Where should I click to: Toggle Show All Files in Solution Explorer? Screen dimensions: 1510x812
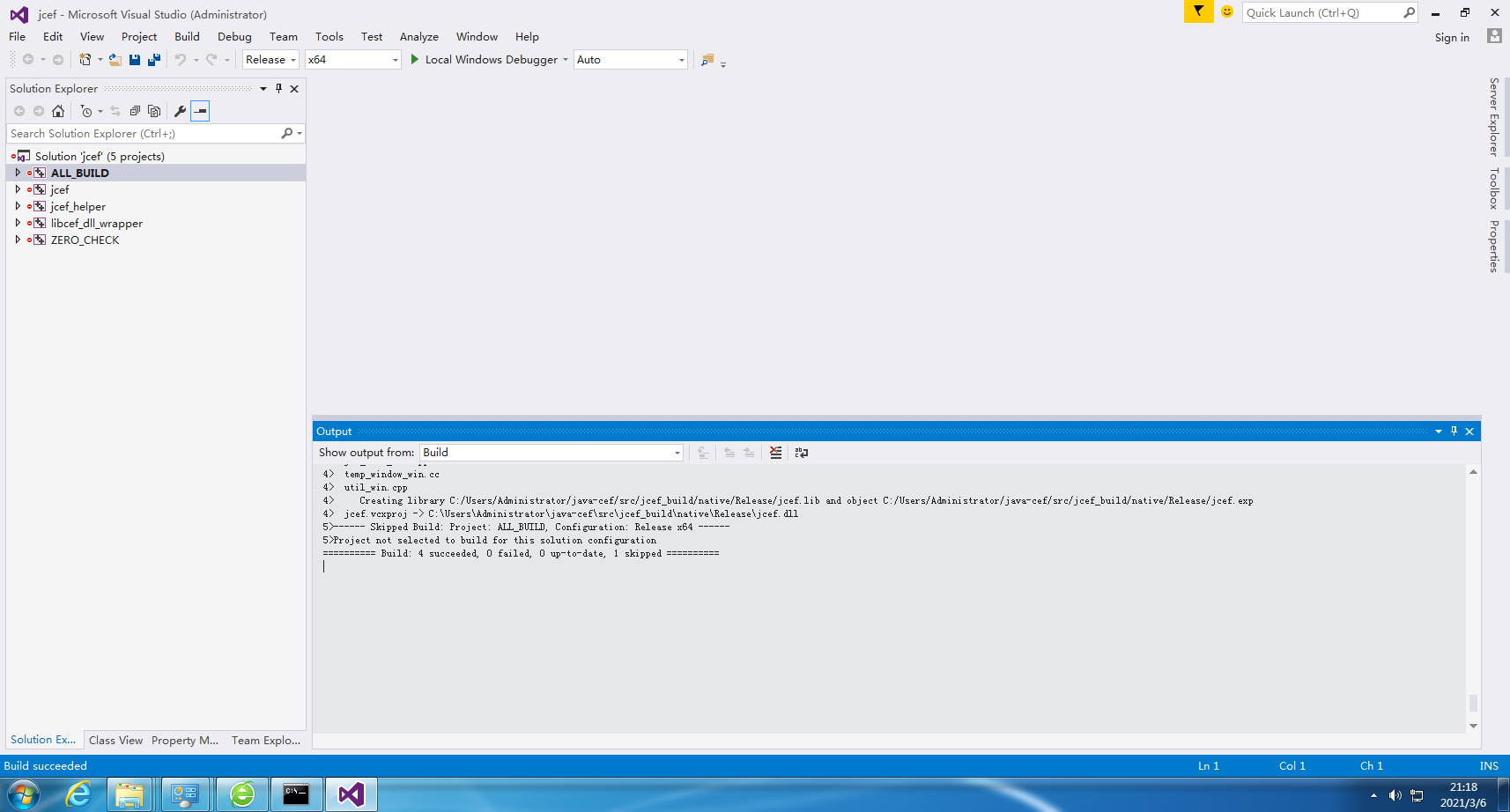coord(154,111)
